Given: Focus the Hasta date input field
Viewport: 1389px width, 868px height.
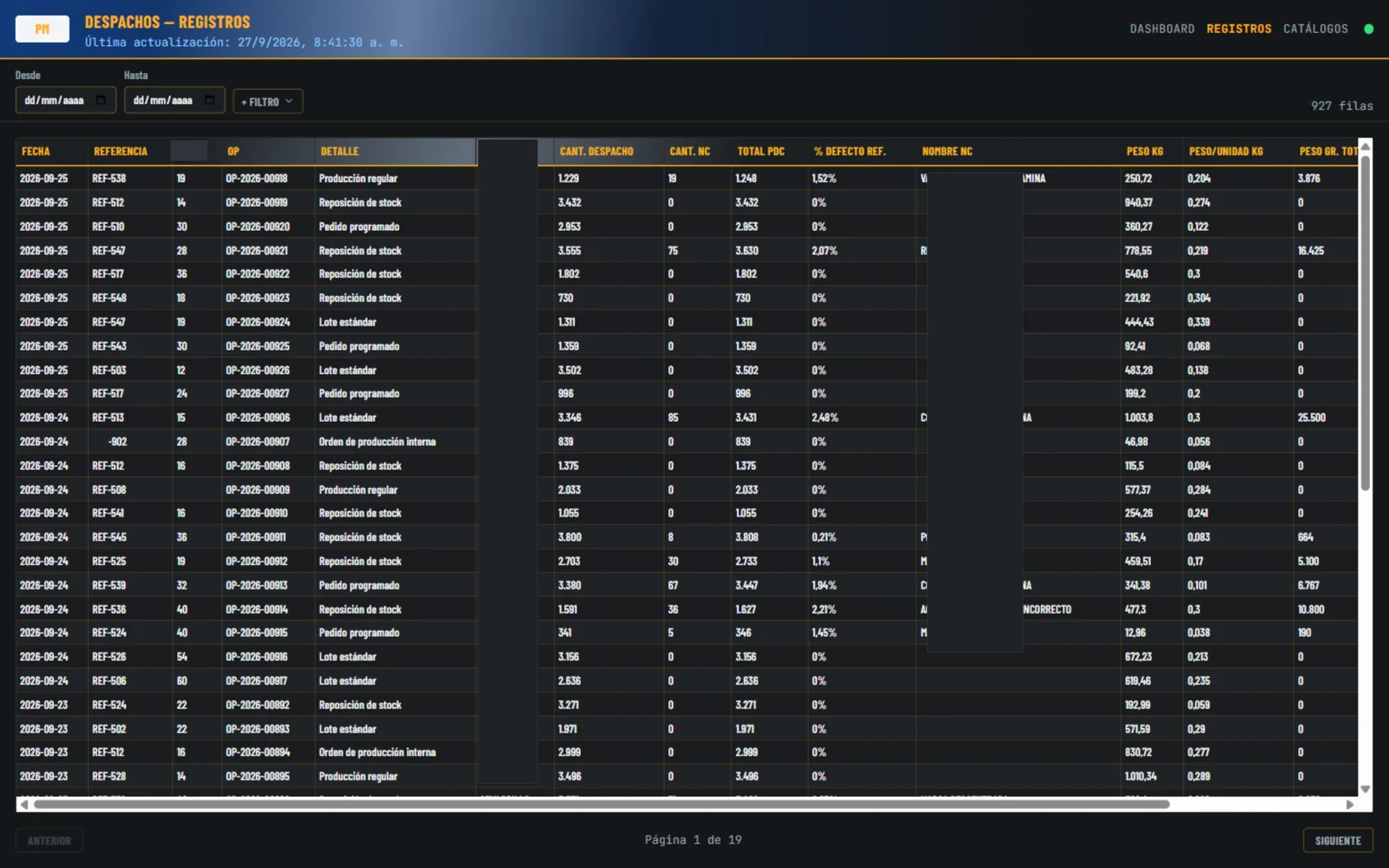Looking at the screenshot, I should tap(174, 100).
